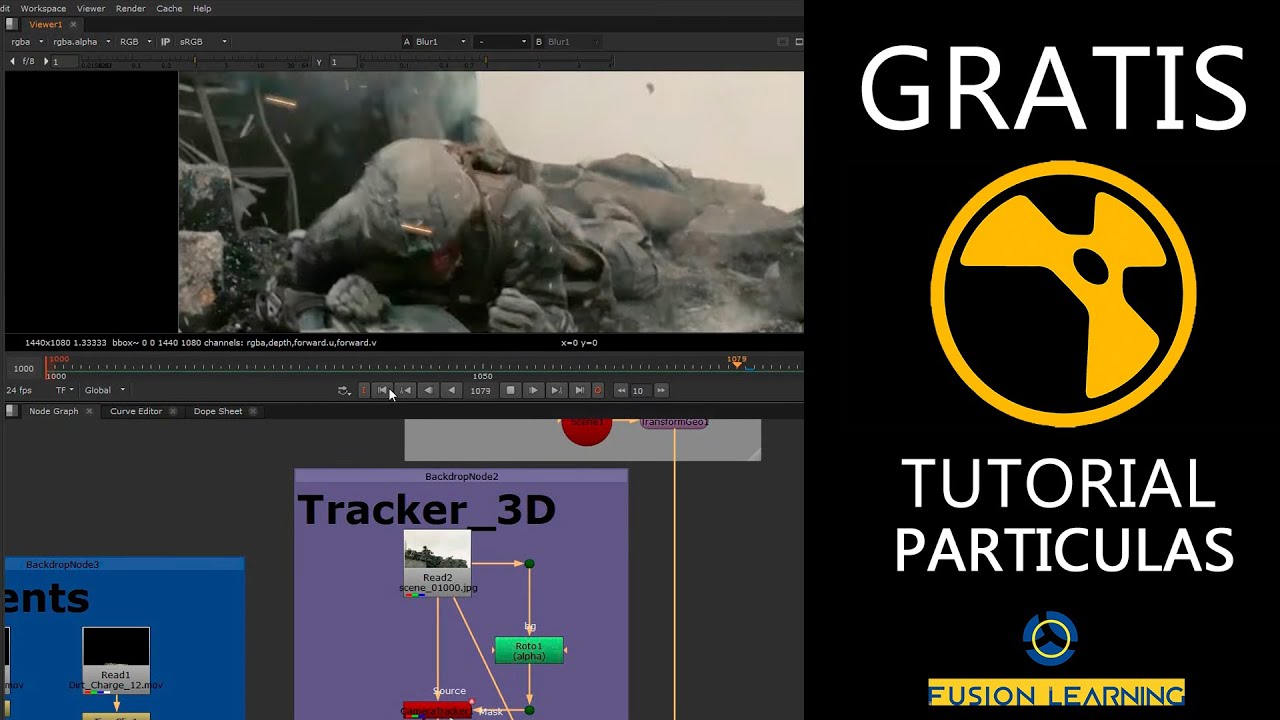Image resolution: width=1280 pixels, height=720 pixels.
Task: Switch to the Dope Sheet tab
Action: point(218,411)
